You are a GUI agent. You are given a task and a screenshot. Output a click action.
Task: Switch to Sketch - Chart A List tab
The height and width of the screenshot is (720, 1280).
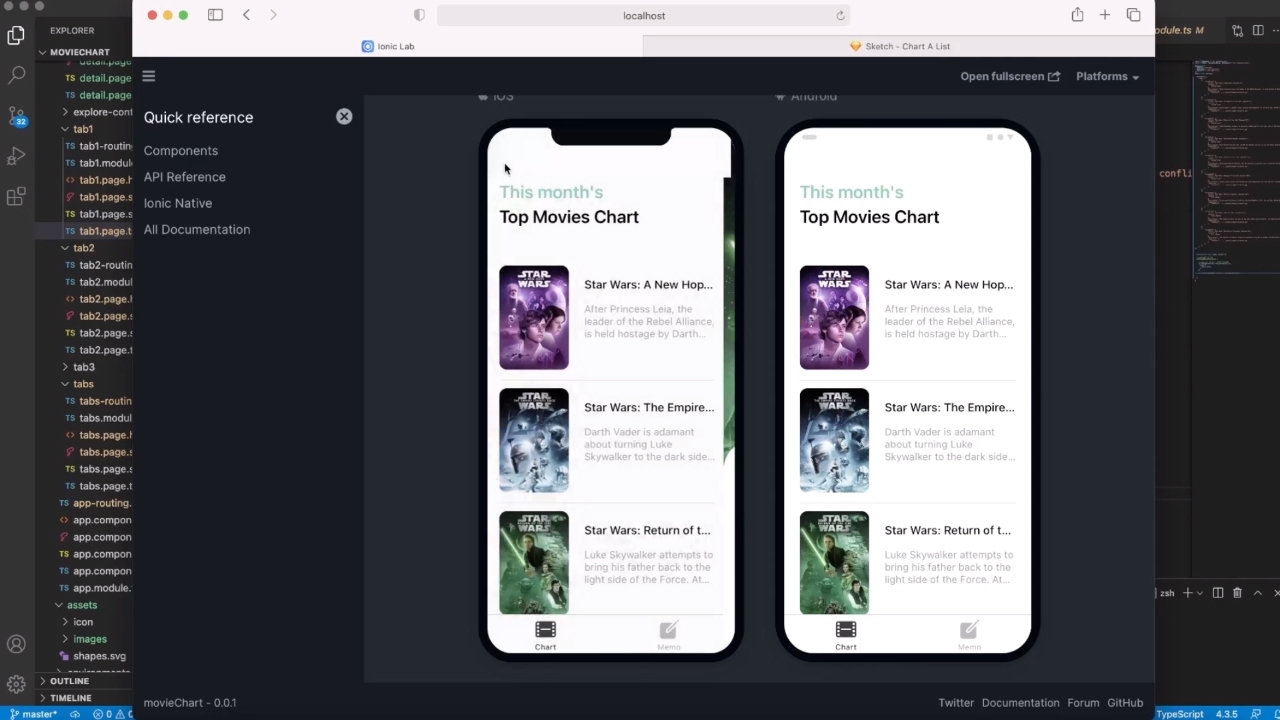tap(899, 46)
